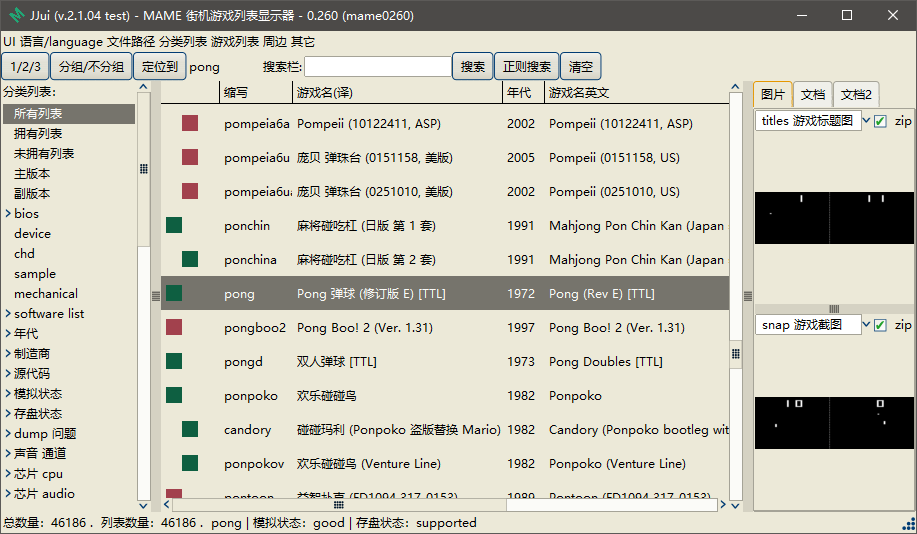Viewport: 917px width, 534px height.
Task: Open the 周边 menu
Action: pos(275,42)
